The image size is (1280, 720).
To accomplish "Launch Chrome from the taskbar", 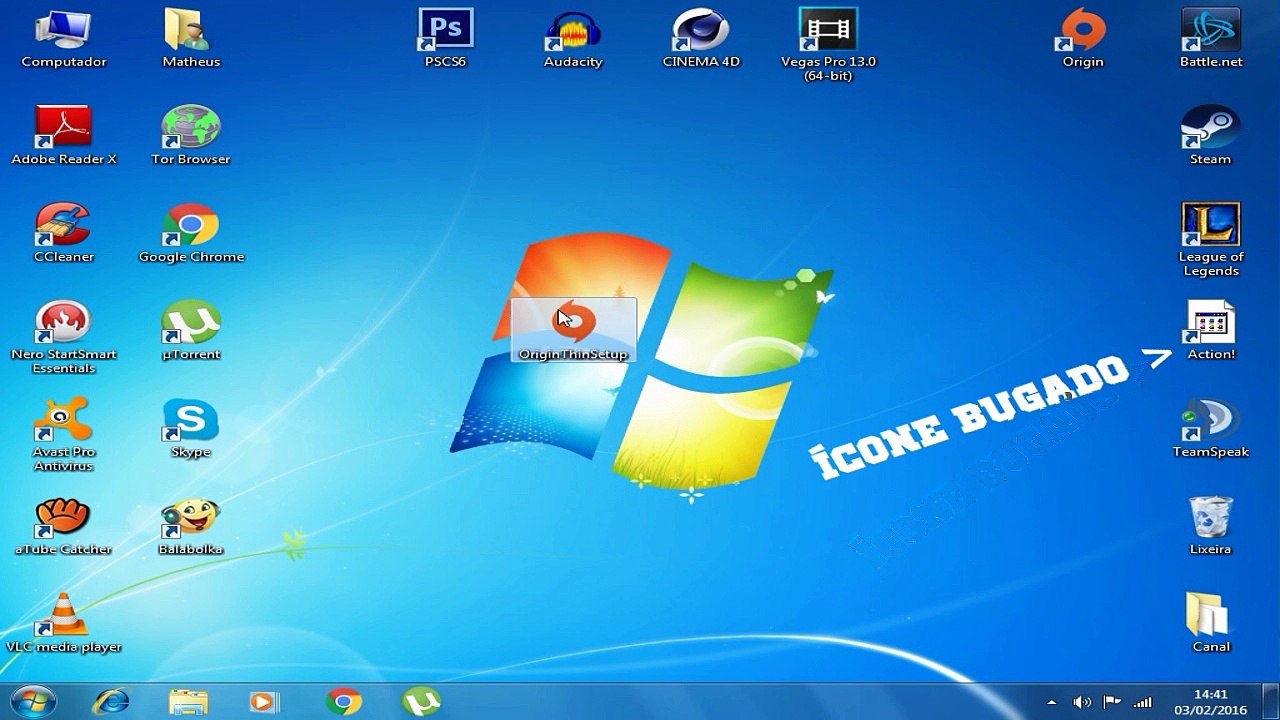I will (343, 701).
